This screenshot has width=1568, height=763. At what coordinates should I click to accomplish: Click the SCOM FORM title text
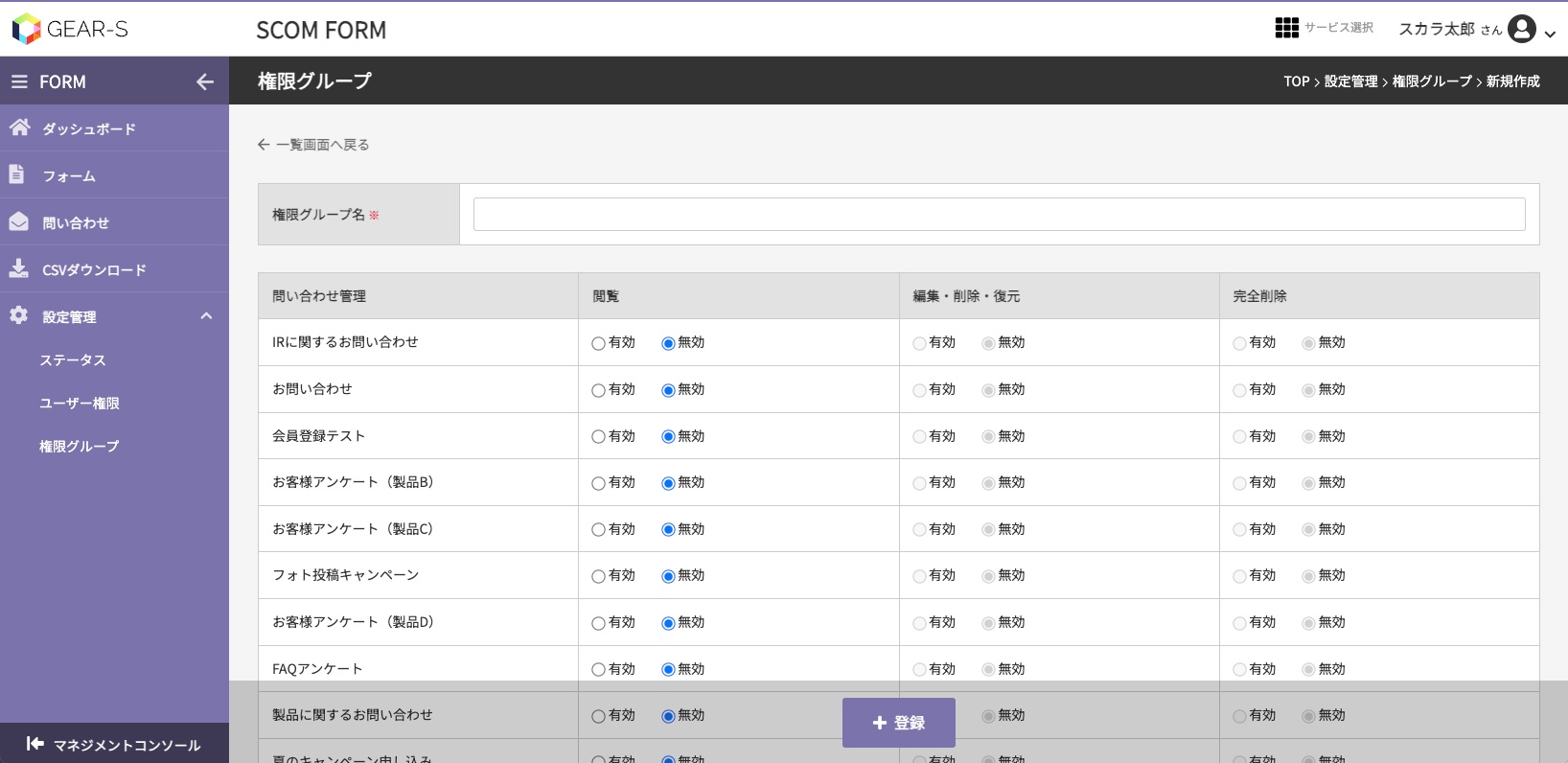[321, 30]
